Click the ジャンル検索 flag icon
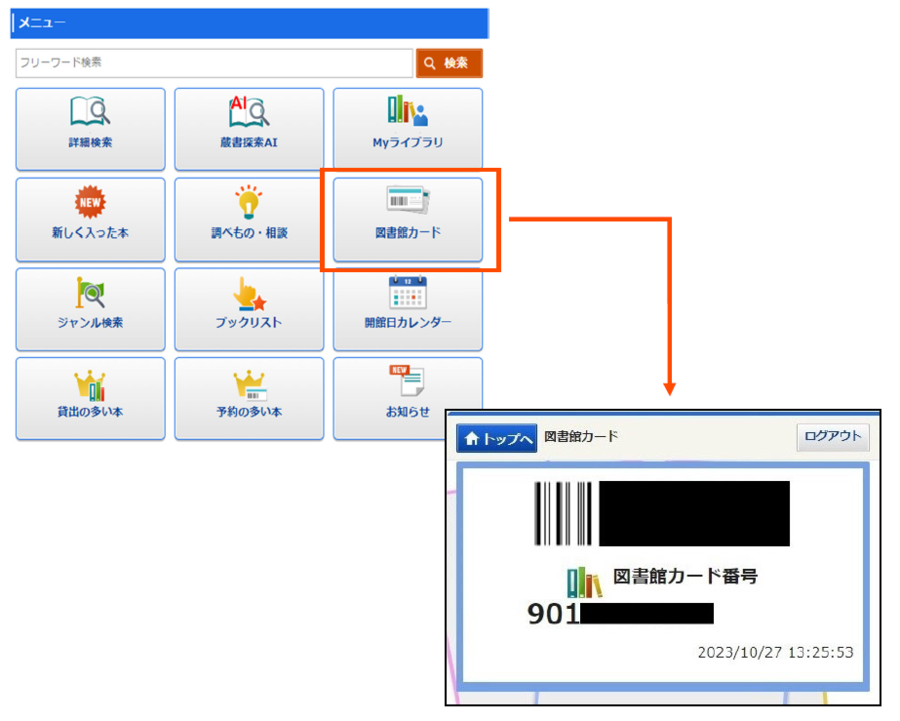 pos(90,292)
